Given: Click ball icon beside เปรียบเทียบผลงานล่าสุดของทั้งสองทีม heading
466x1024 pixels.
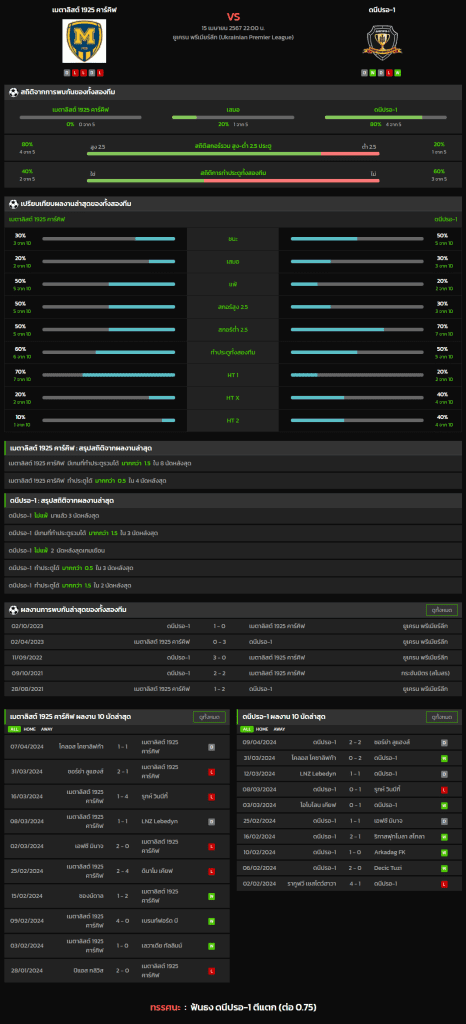Looking at the screenshot, I should coord(13,204).
